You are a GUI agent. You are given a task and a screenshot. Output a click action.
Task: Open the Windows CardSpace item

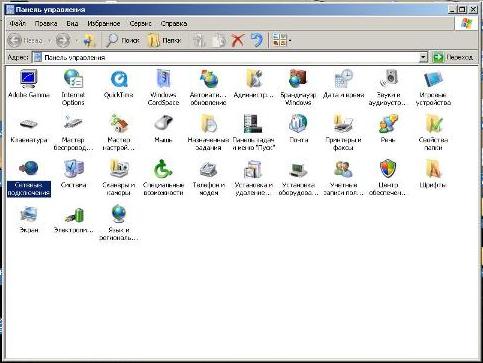163,79
